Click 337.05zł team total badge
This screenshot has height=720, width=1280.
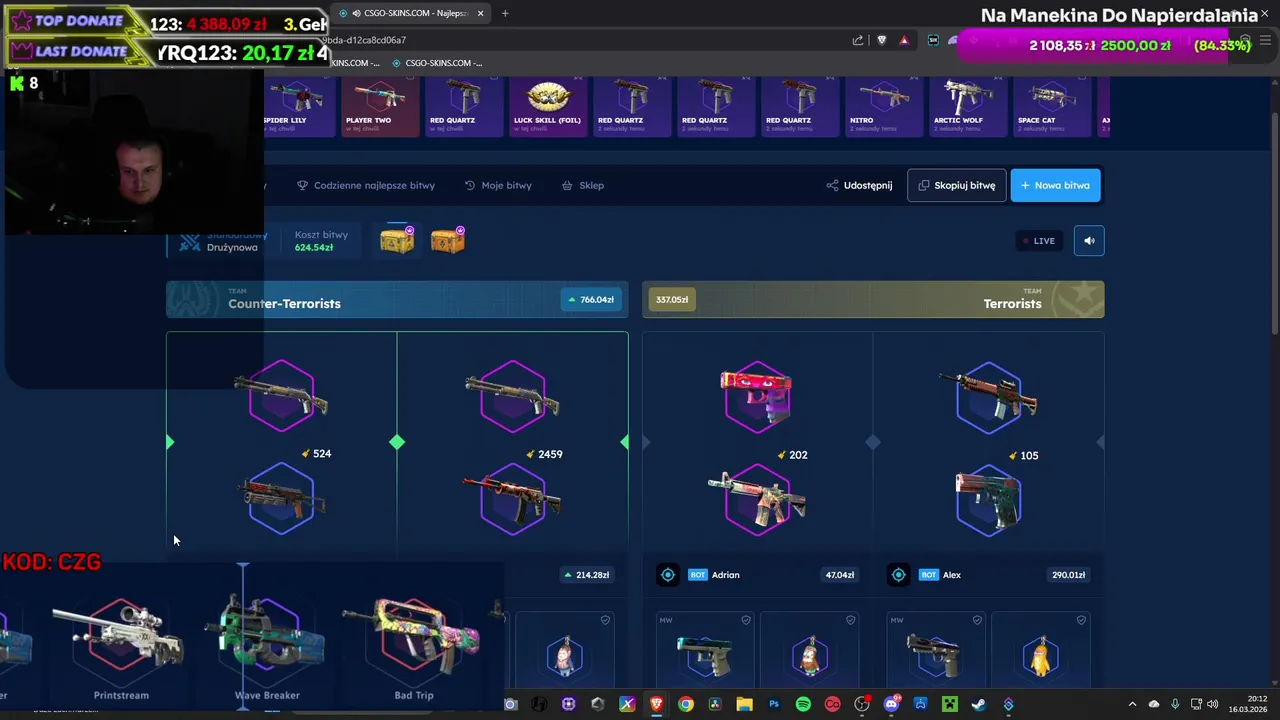[x=672, y=299]
